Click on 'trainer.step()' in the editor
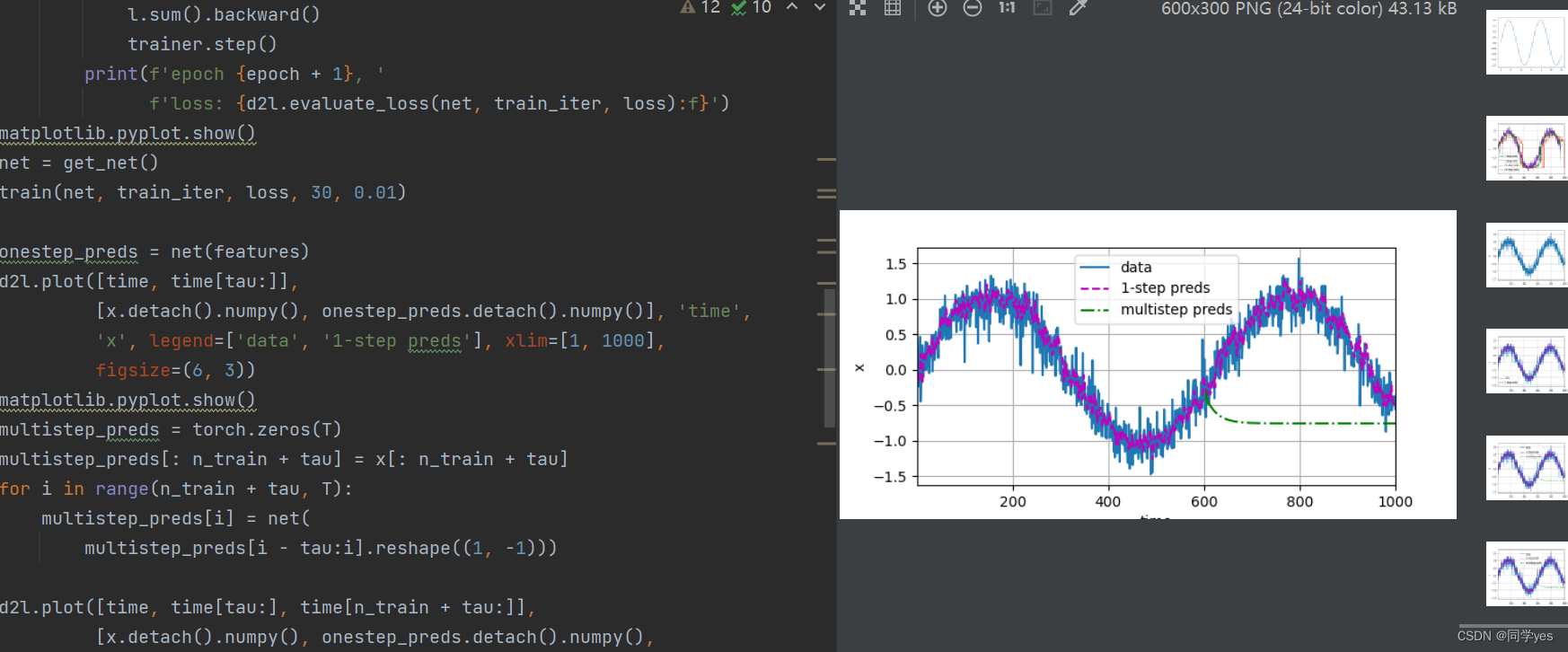 pyautogui.click(x=202, y=44)
